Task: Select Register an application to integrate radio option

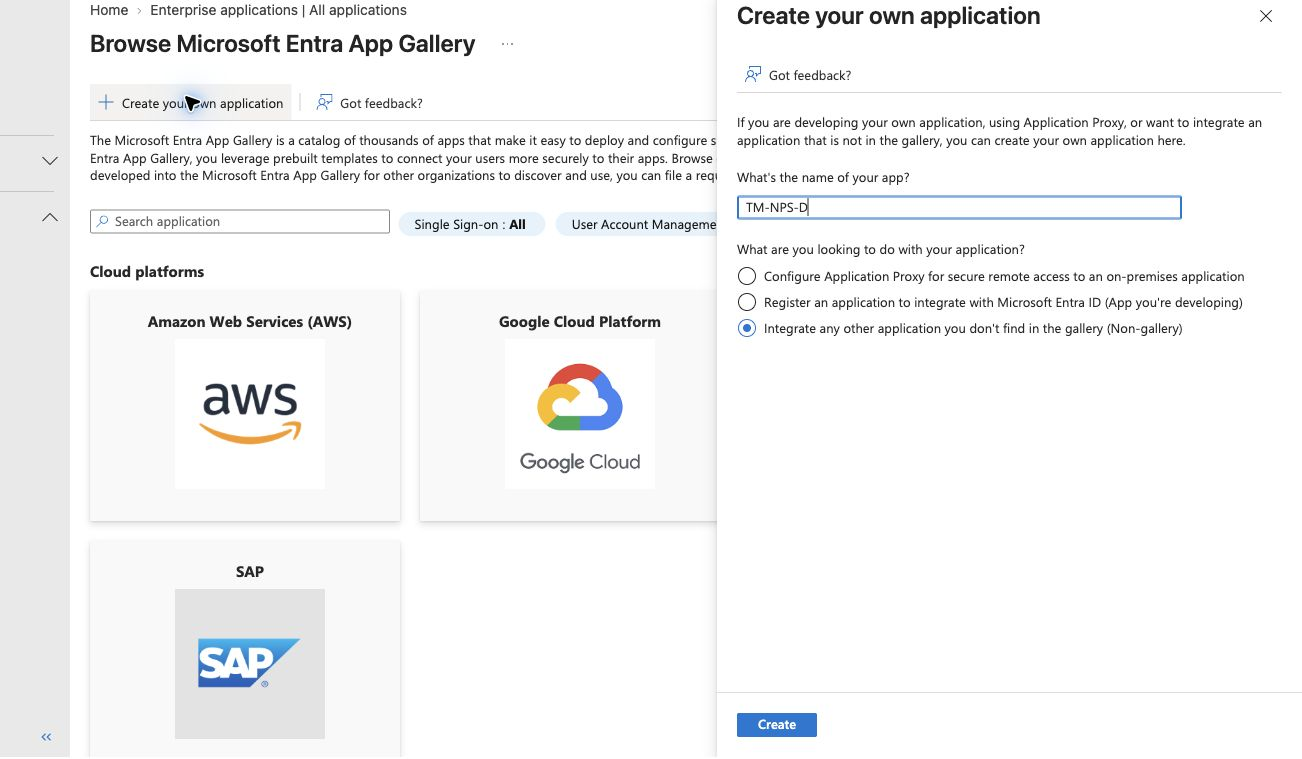Action: pyautogui.click(x=746, y=302)
